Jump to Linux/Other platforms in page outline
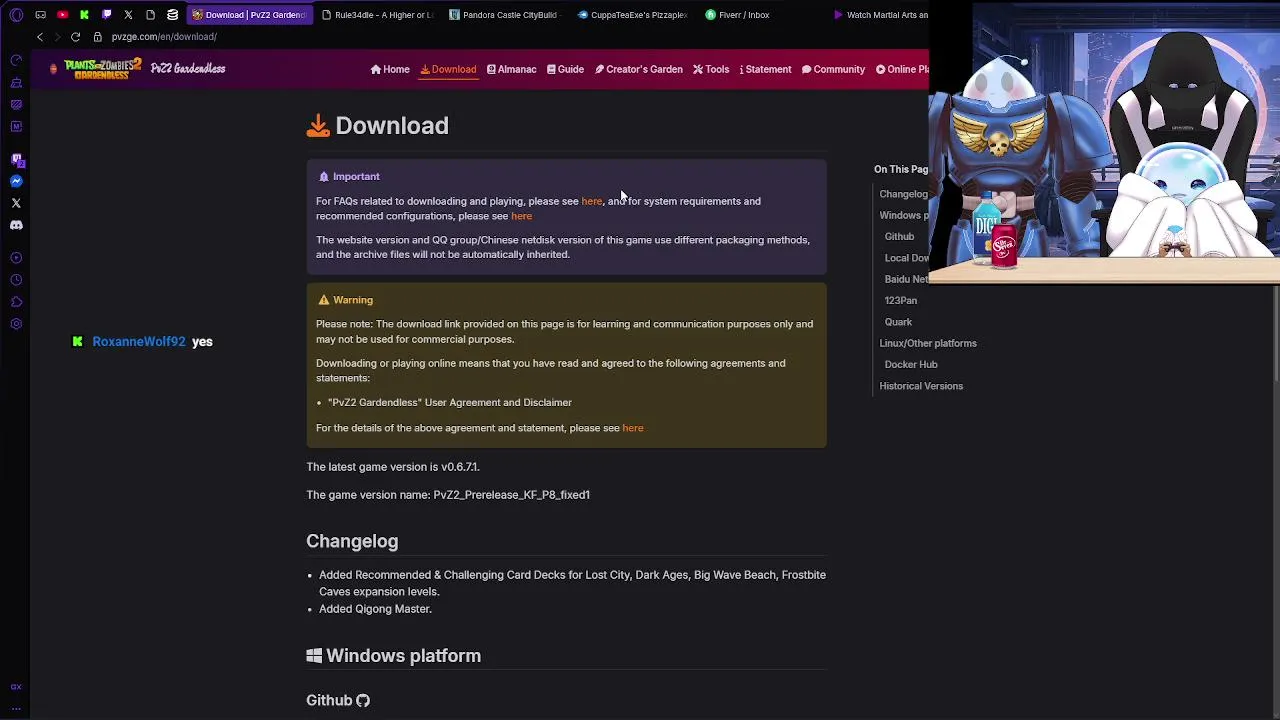This screenshot has width=1280, height=720. click(x=928, y=343)
